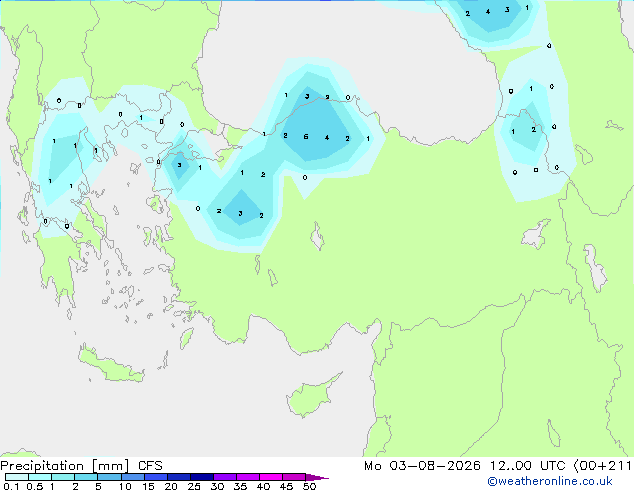This screenshot has height=490, width=634.
Task: Click the "15" legend scale label
Action: (148, 486)
